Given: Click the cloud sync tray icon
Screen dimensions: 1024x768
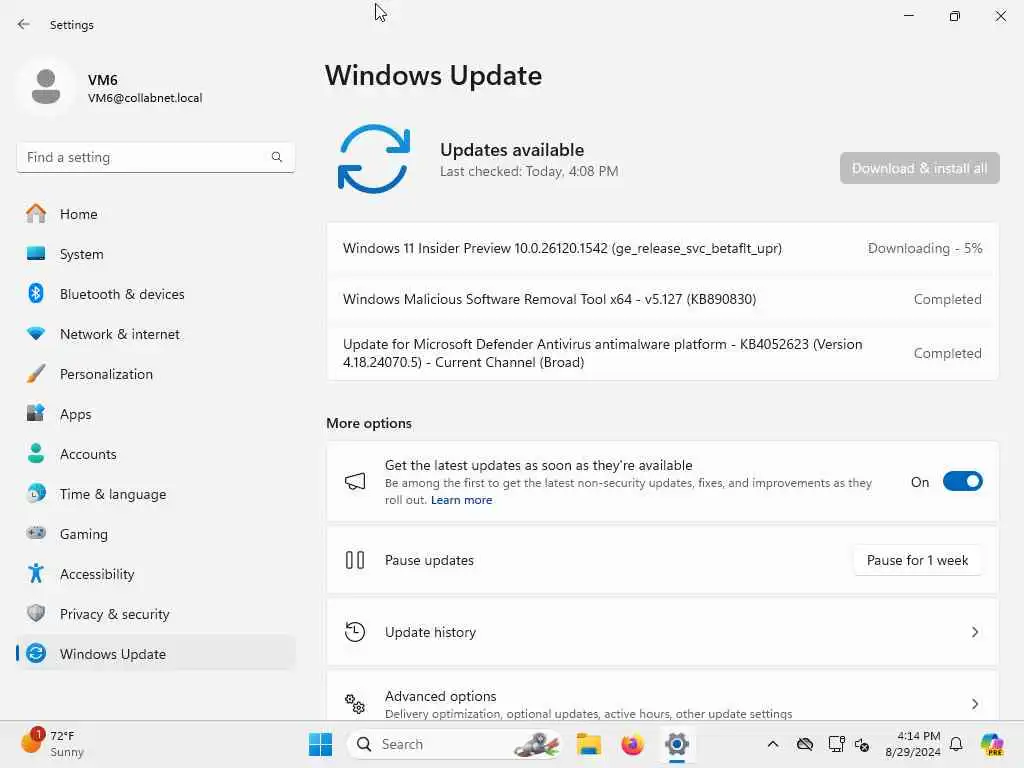Looking at the screenshot, I should point(805,744).
